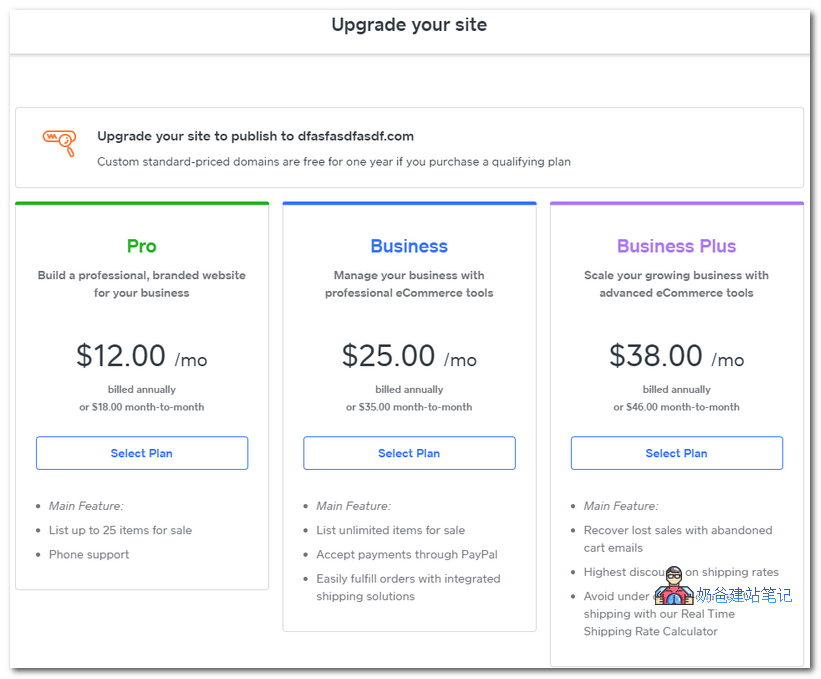Click the $12.00 /mo price

coord(142,356)
